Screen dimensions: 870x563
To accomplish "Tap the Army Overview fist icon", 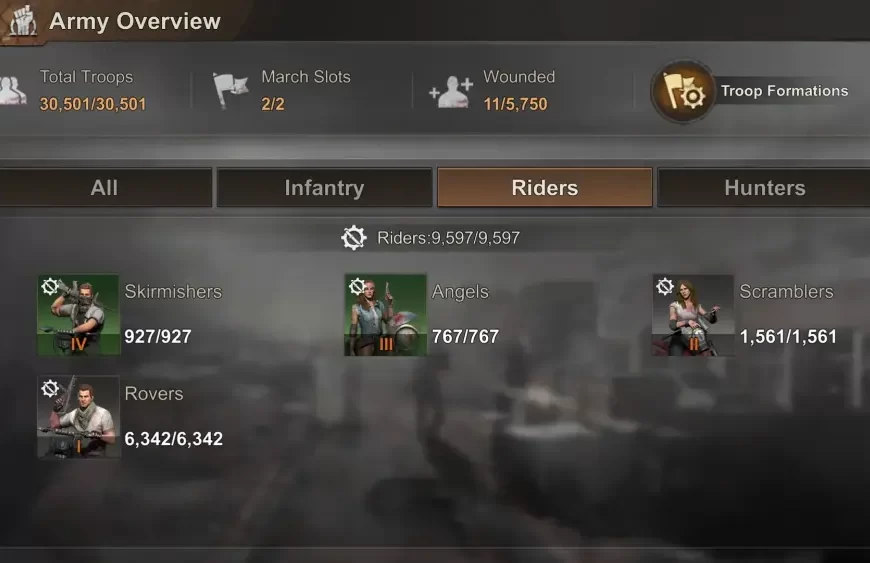I will [x=23, y=21].
